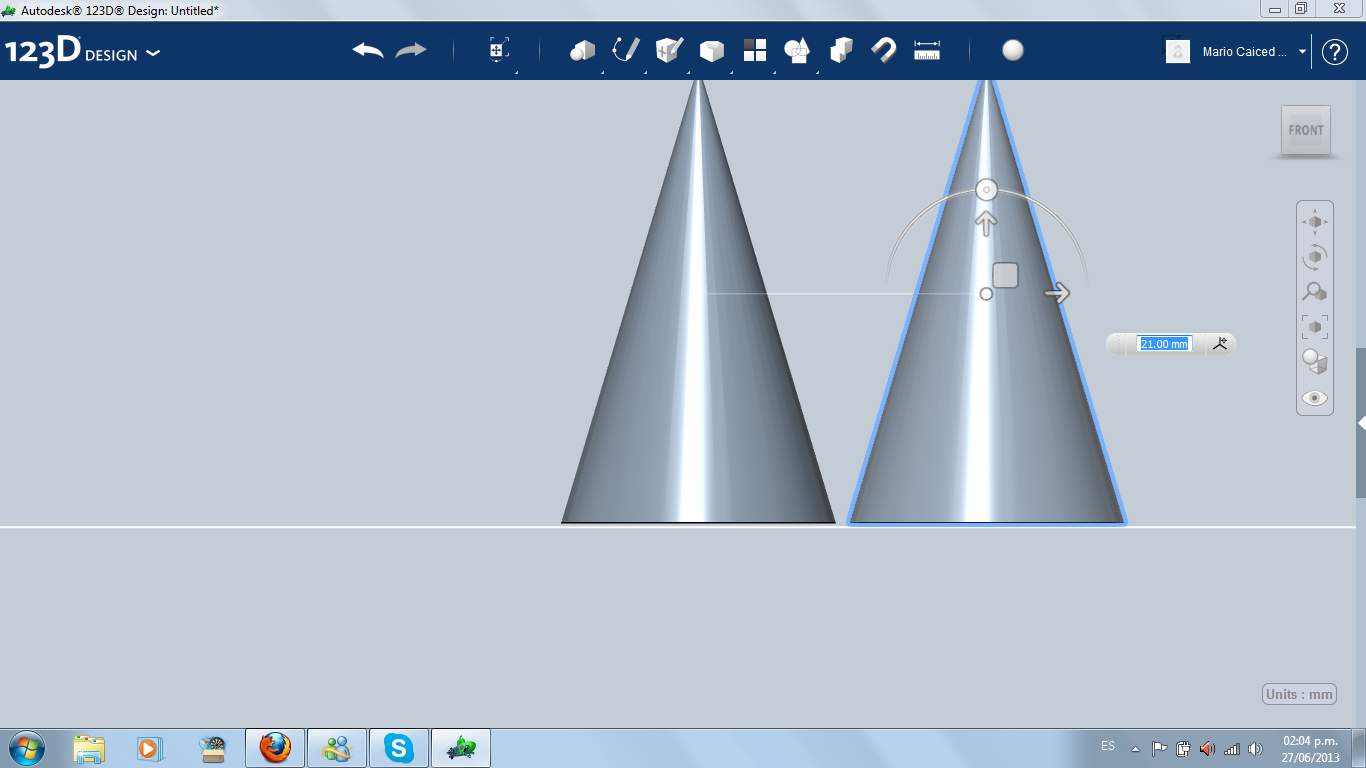Click the manipulator origin point circle

point(986,294)
